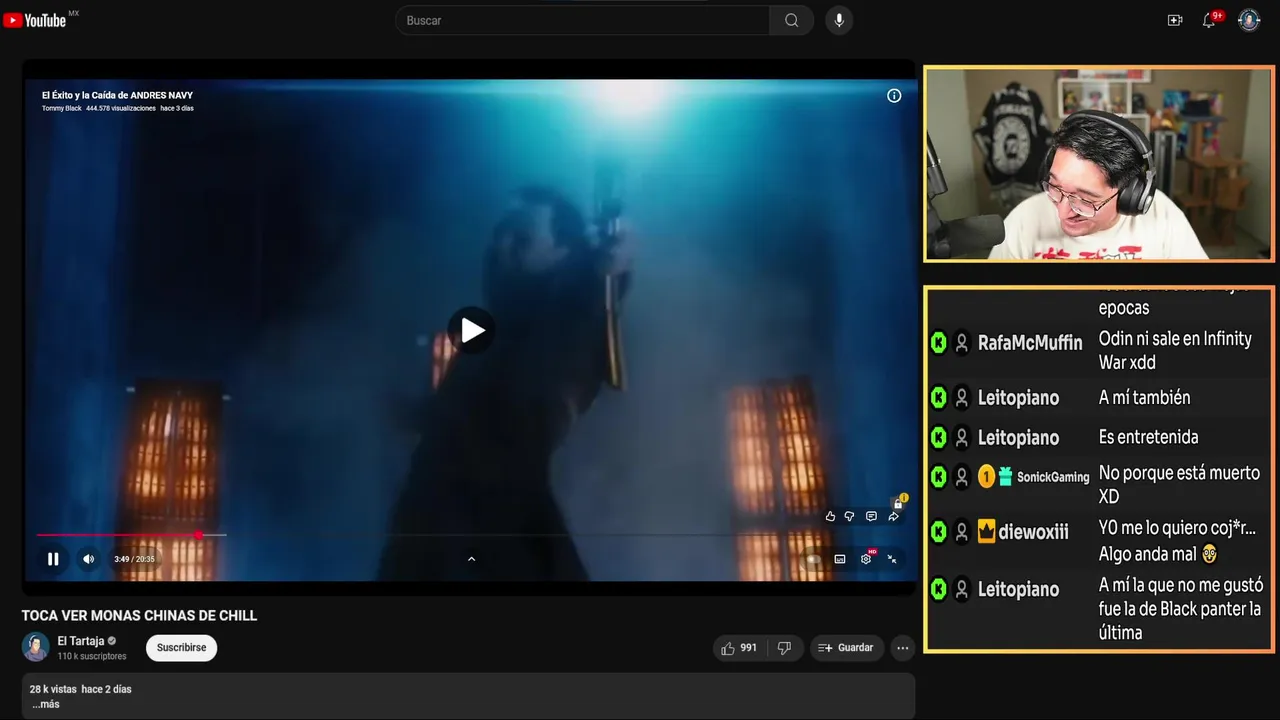1280x720 pixels.
Task: Open the El Tartaja channel name link
Action: 81,641
